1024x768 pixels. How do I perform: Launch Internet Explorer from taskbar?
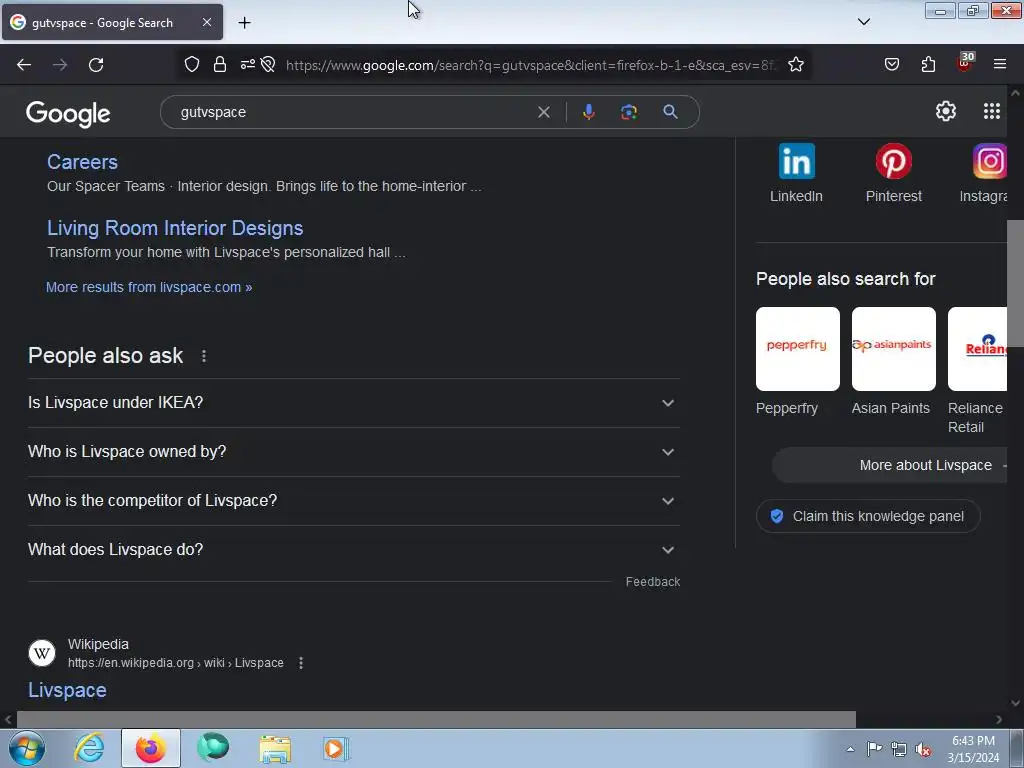(x=89, y=748)
